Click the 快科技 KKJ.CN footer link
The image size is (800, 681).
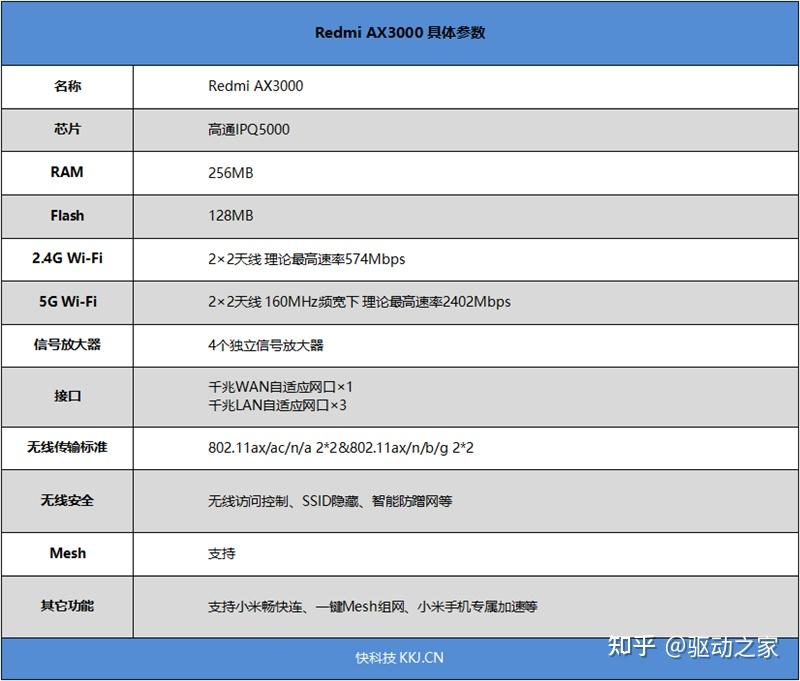point(400,658)
